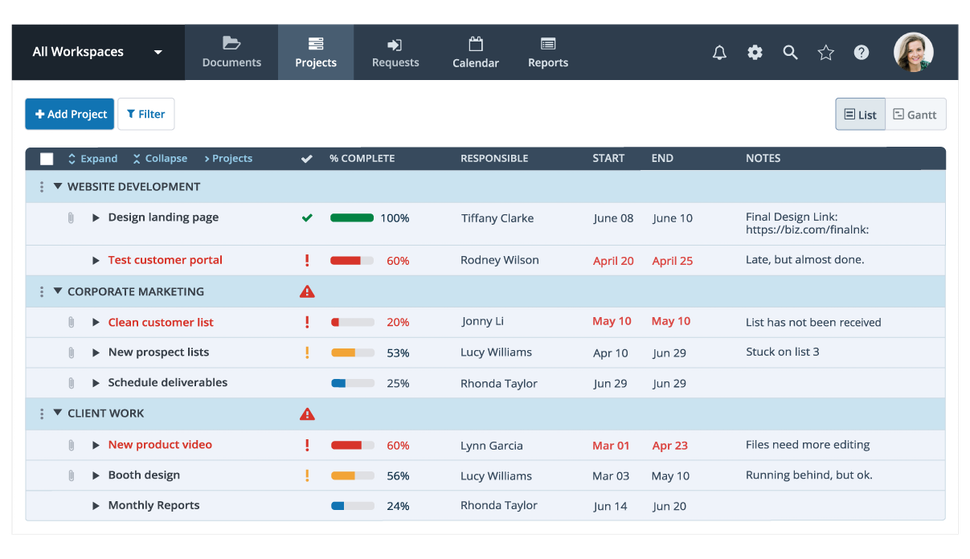Switch to List view
970x559 pixels.
pos(860,114)
